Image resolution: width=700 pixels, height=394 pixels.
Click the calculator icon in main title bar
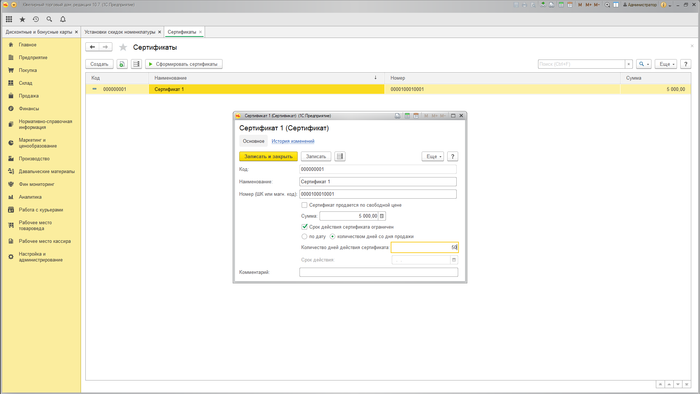(561, 4)
